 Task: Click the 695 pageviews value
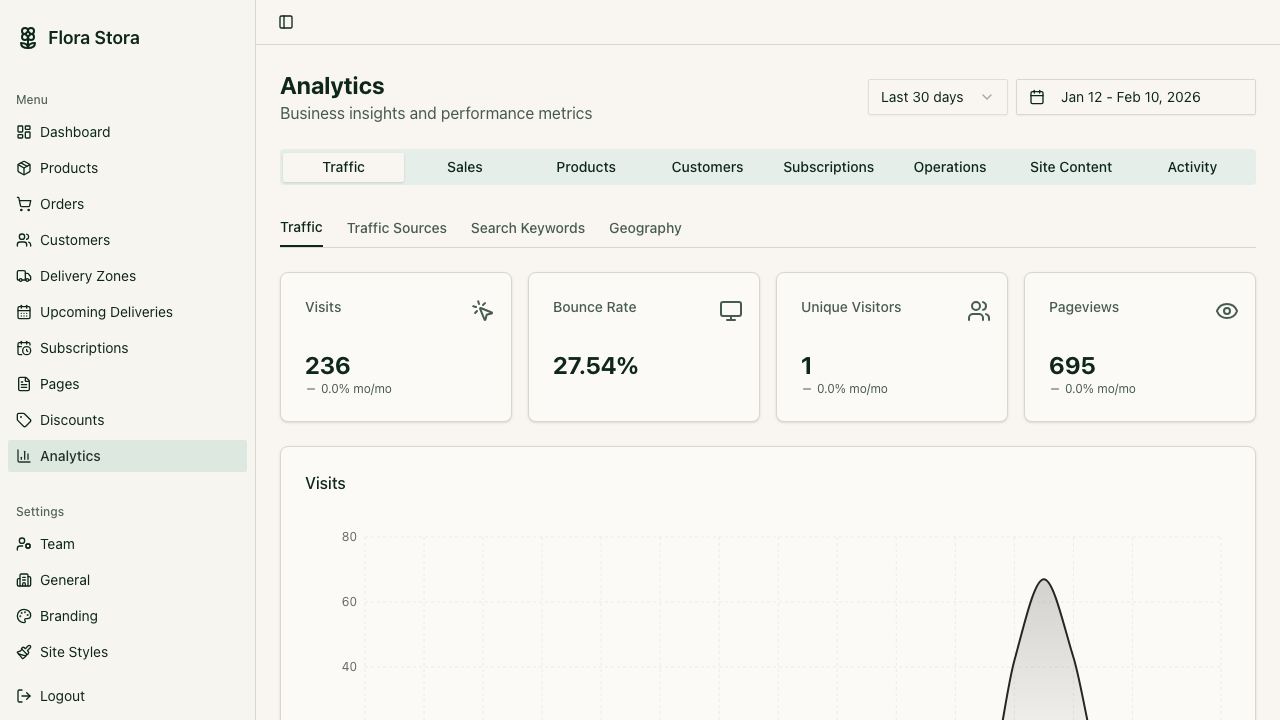click(x=1072, y=366)
